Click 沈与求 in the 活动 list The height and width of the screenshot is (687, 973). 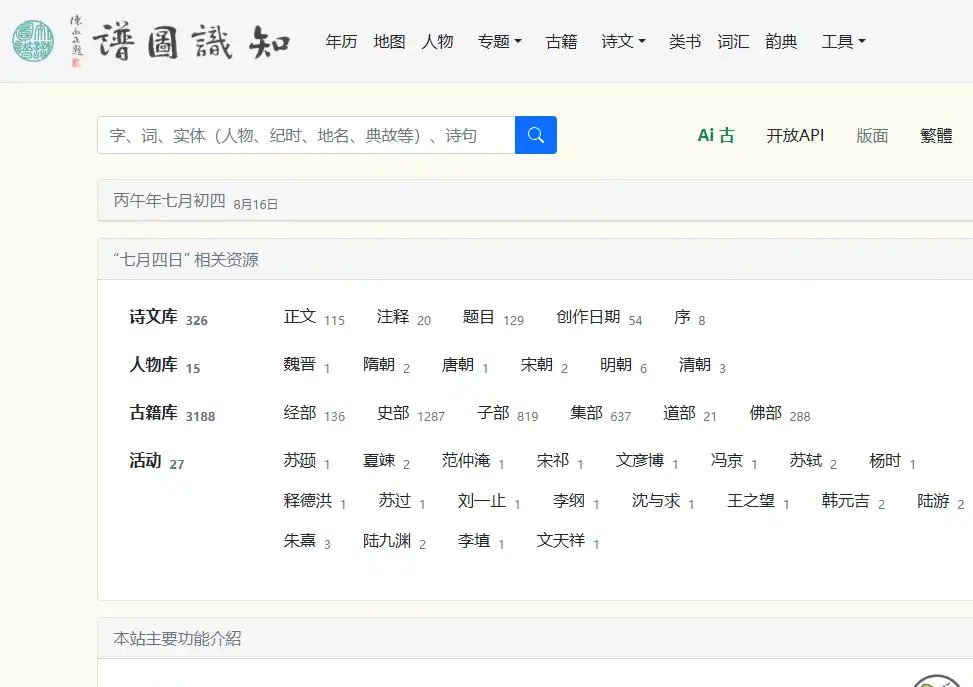coord(656,501)
